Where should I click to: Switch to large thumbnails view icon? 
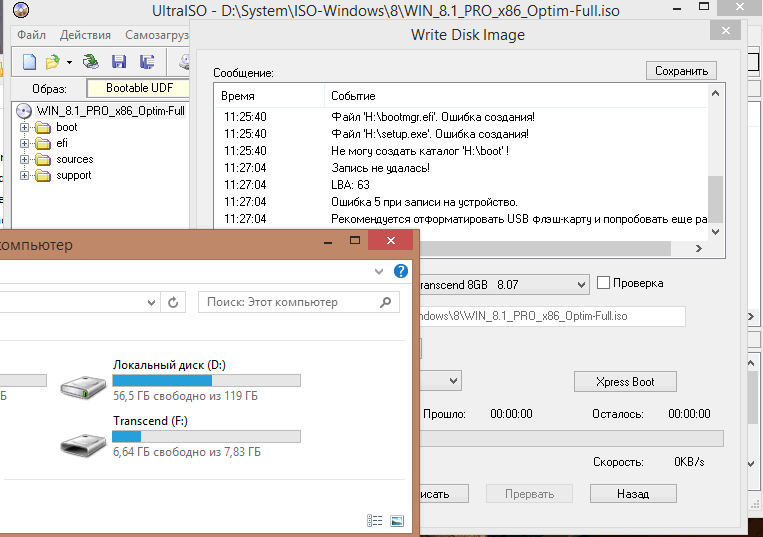397,521
